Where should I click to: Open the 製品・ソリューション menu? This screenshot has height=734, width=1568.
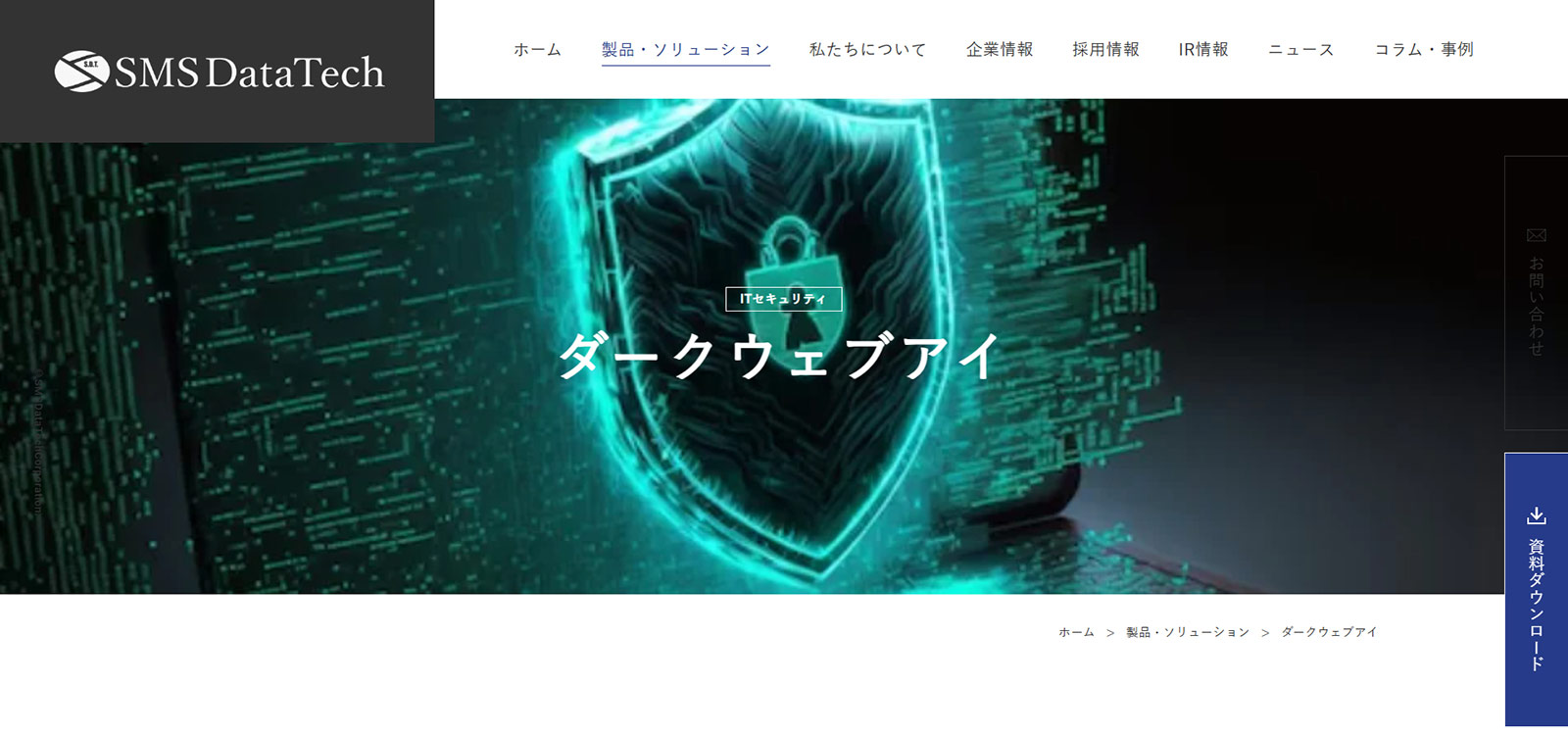pyautogui.click(x=686, y=49)
